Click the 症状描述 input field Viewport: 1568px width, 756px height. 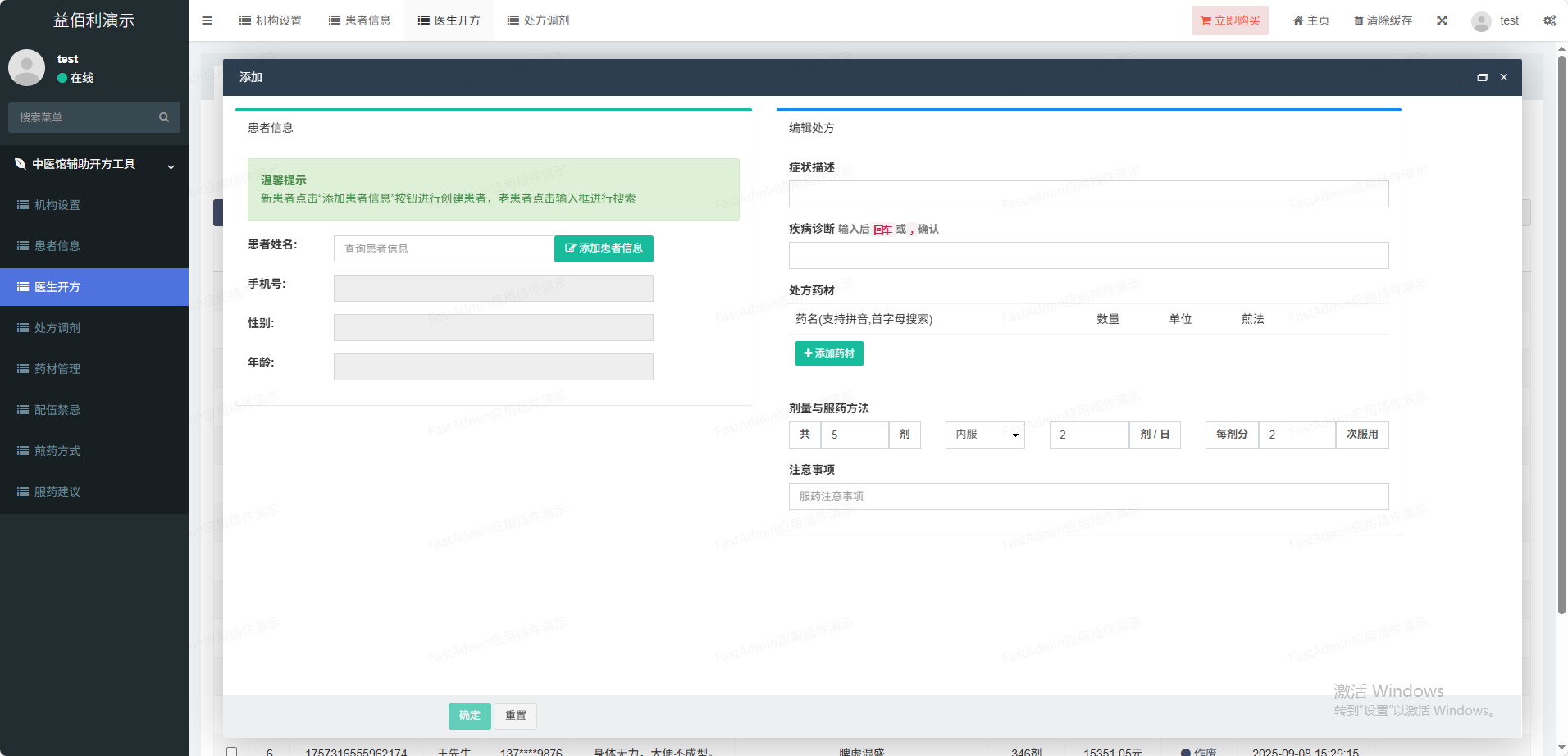pos(1088,194)
